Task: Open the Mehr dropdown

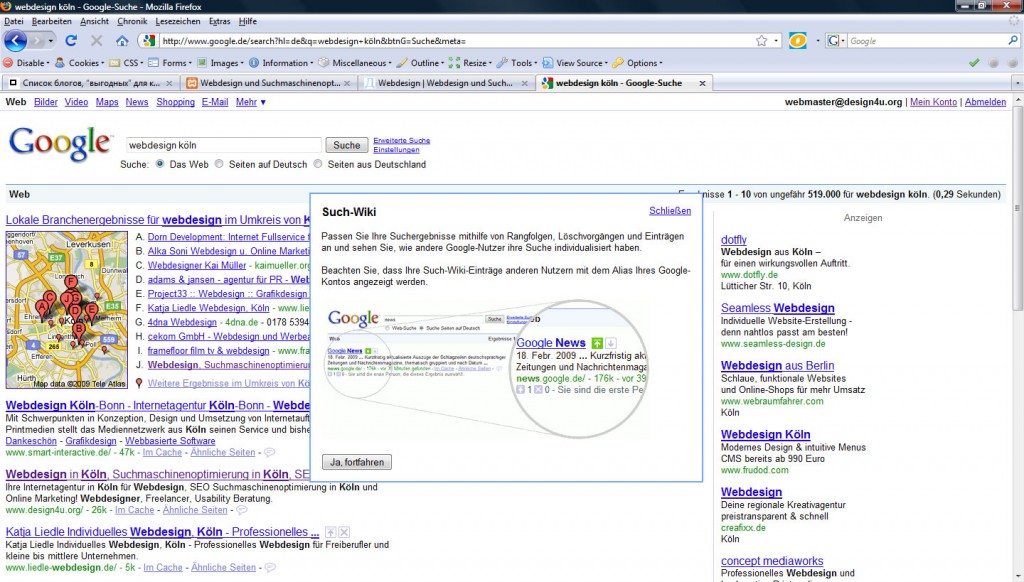Action: (x=251, y=102)
